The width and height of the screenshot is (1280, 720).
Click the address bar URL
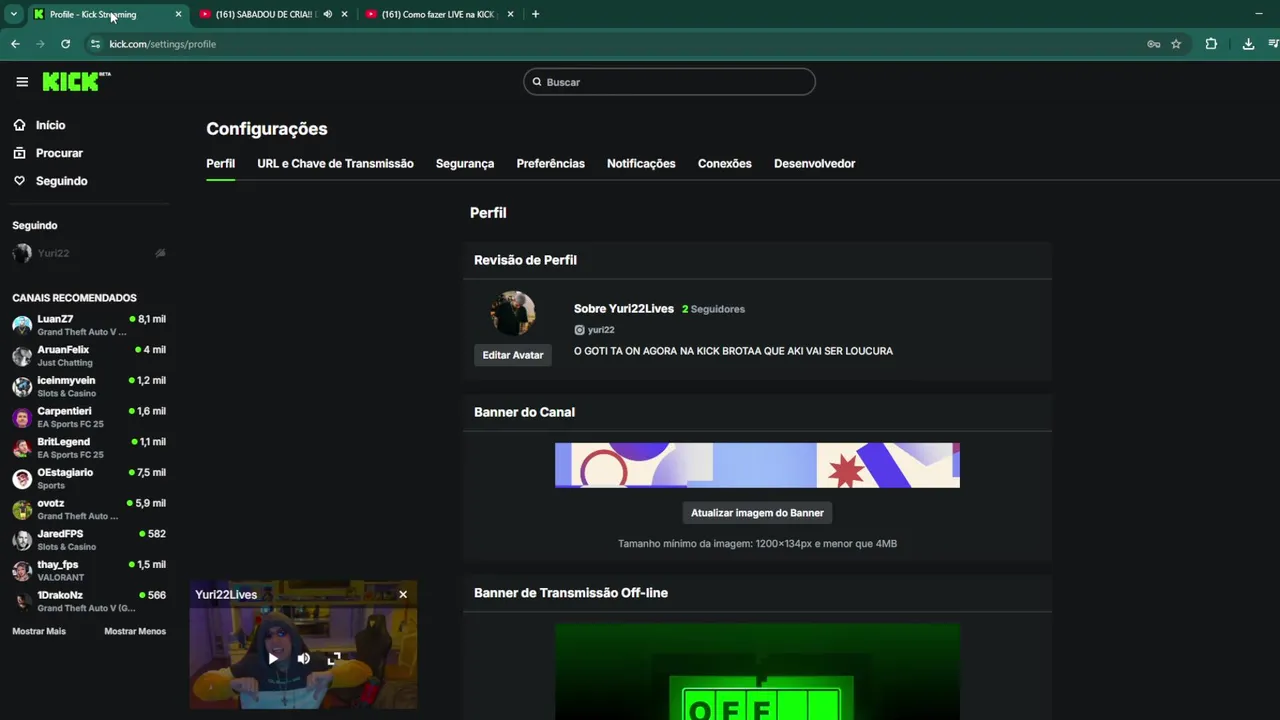(x=162, y=44)
